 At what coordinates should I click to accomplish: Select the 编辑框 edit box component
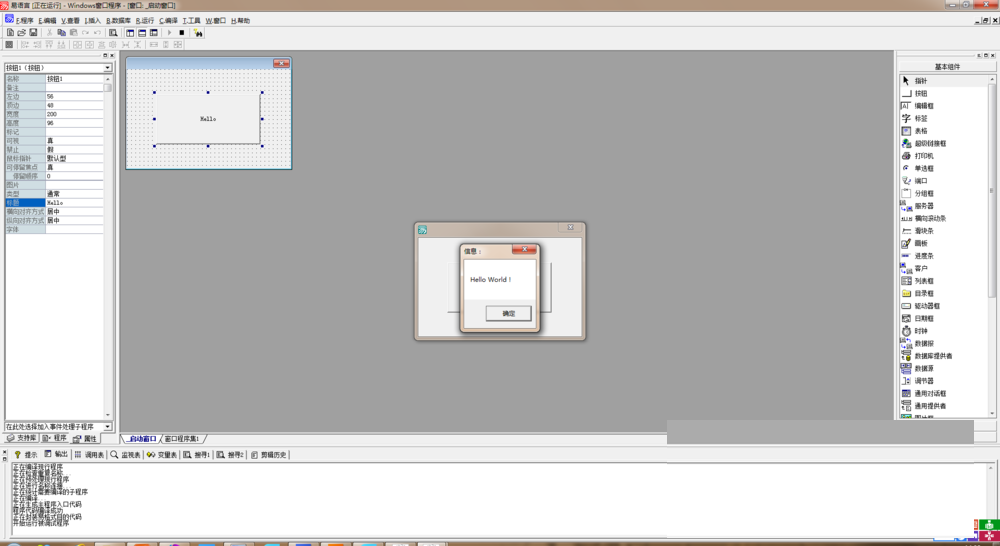click(x=945, y=106)
